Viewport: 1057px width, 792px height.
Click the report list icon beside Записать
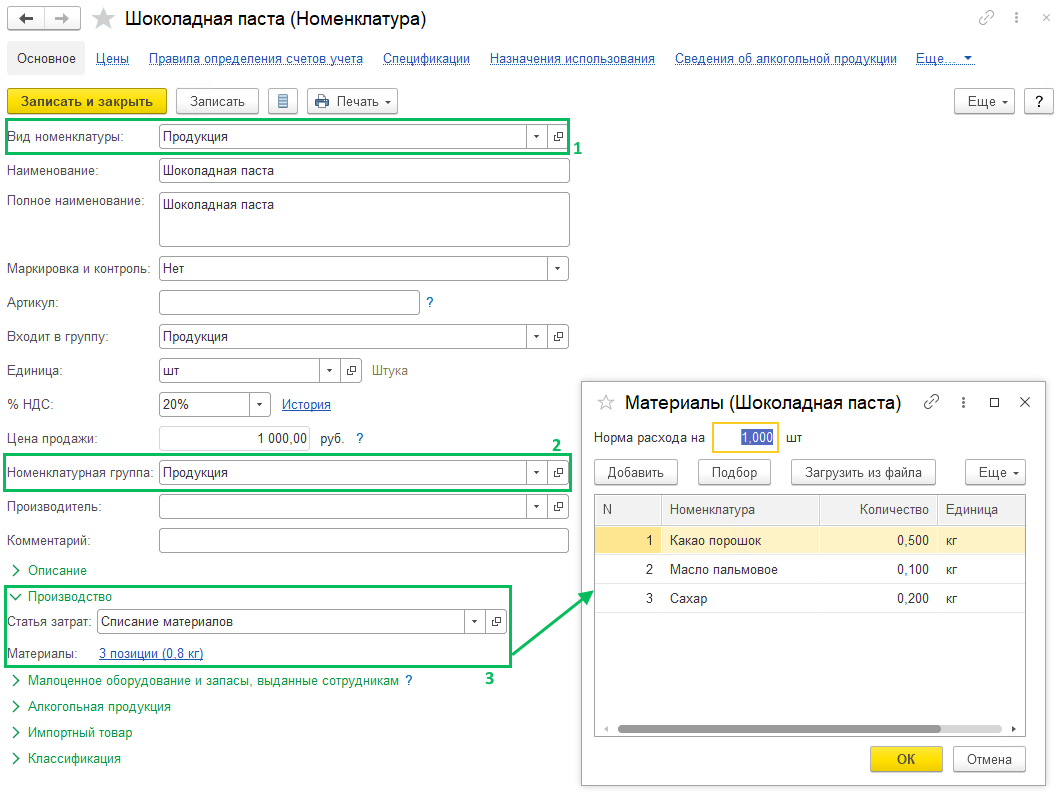[x=283, y=101]
